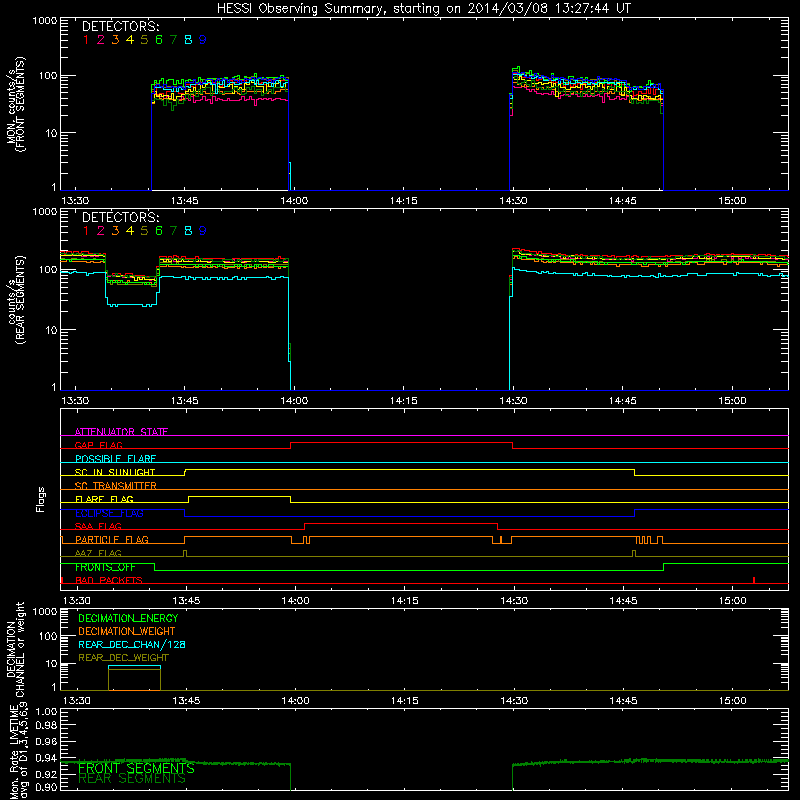Image resolution: width=800 pixels, height=800 pixels.
Task: Select the SC_IN_SUNLIGHT flag label
Action: tap(115, 472)
